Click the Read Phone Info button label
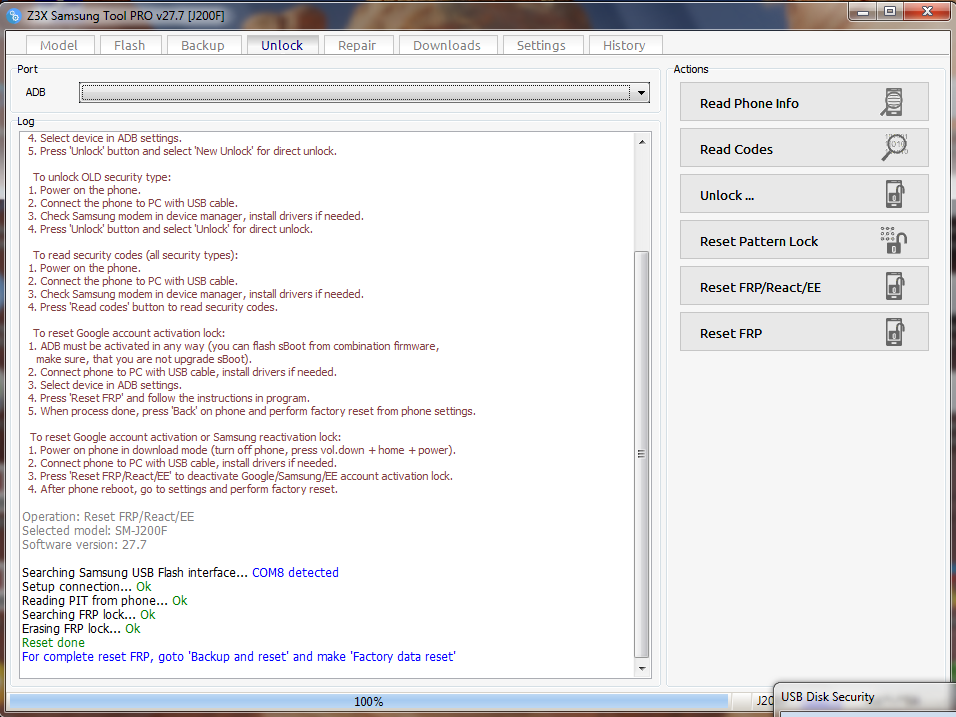The width and height of the screenshot is (956, 717). [x=749, y=104]
